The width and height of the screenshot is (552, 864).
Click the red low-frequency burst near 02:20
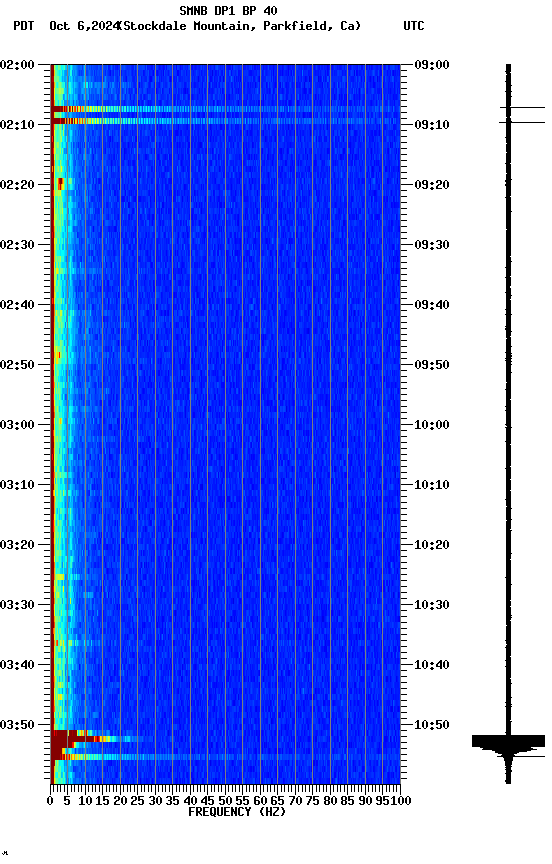(x=60, y=184)
